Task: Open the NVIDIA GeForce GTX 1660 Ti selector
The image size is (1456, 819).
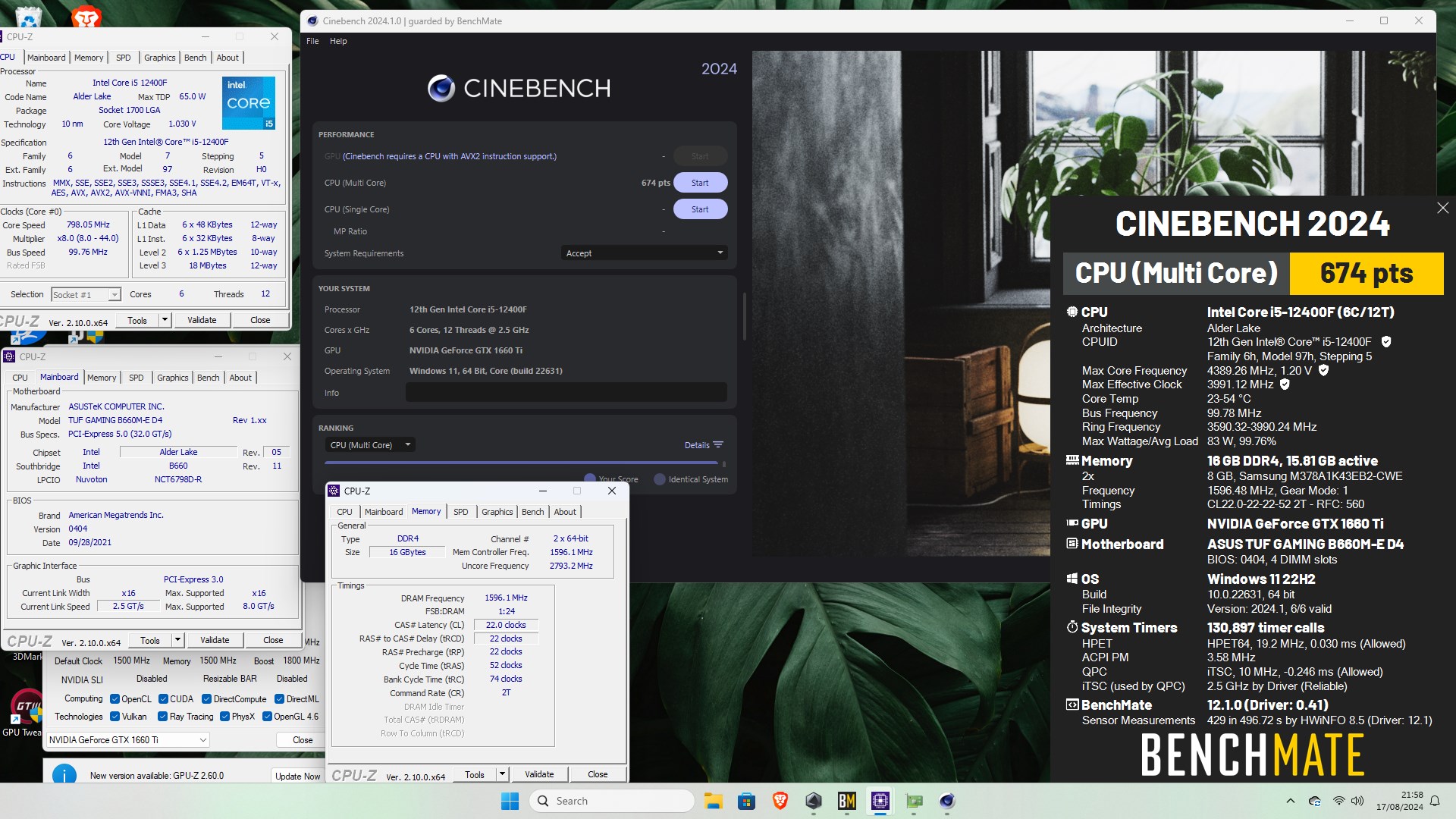Action: (x=128, y=740)
